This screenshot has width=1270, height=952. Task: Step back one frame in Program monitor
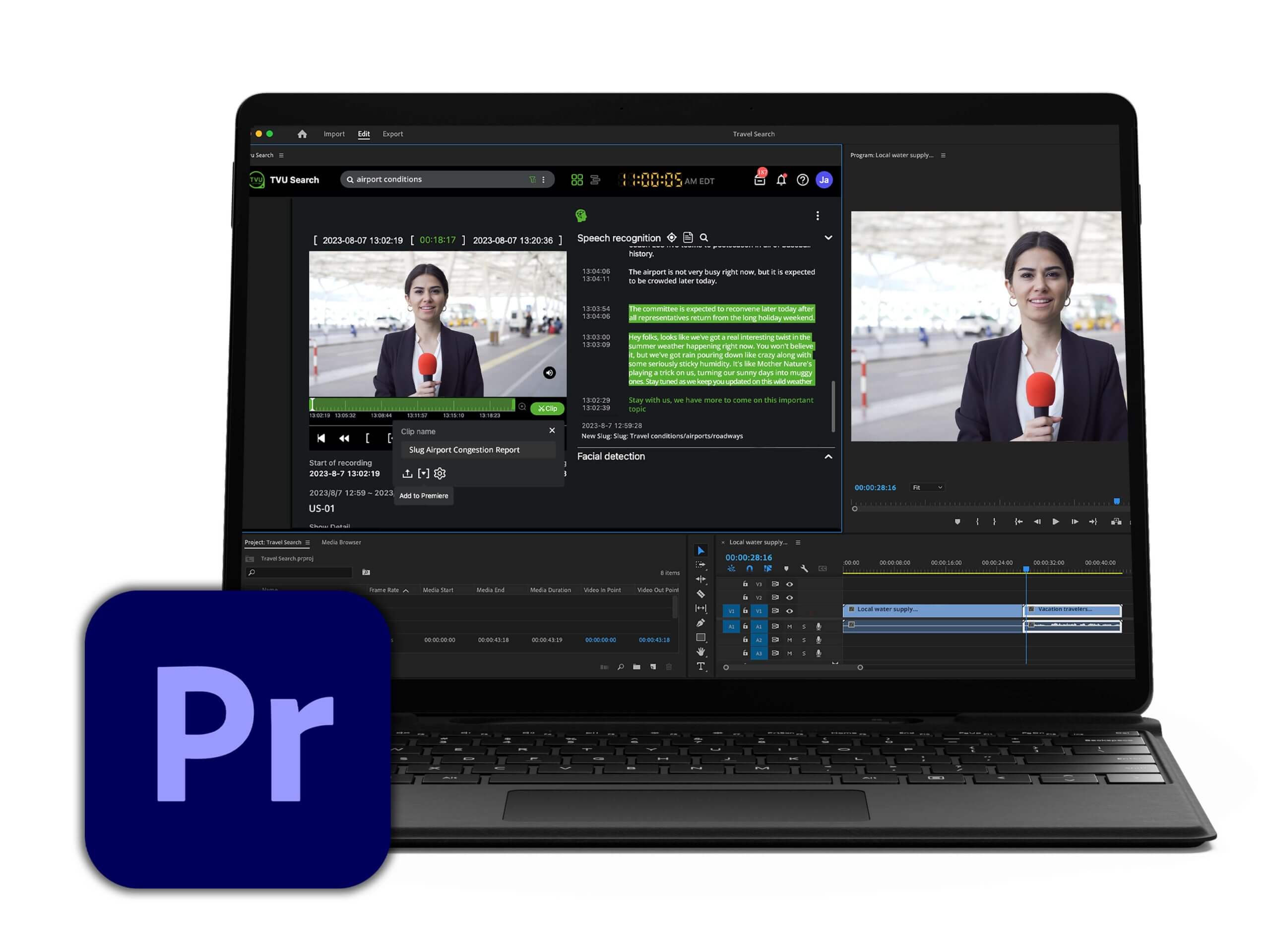[x=1037, y=522]
